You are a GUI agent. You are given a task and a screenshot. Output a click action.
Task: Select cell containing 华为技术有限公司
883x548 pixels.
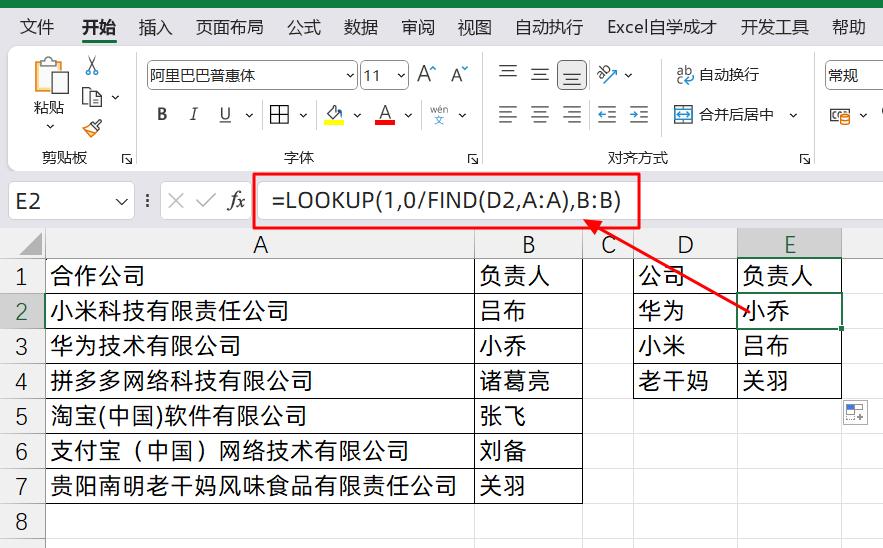click(x=260, y=346)
